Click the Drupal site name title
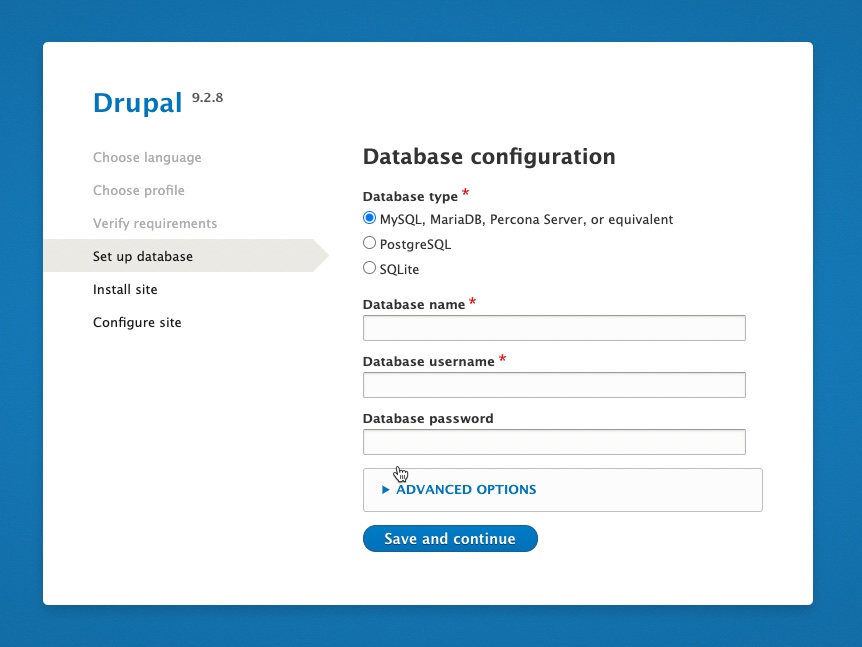The image size is (862, 647). pyautogui.click(x=137, y=103)
